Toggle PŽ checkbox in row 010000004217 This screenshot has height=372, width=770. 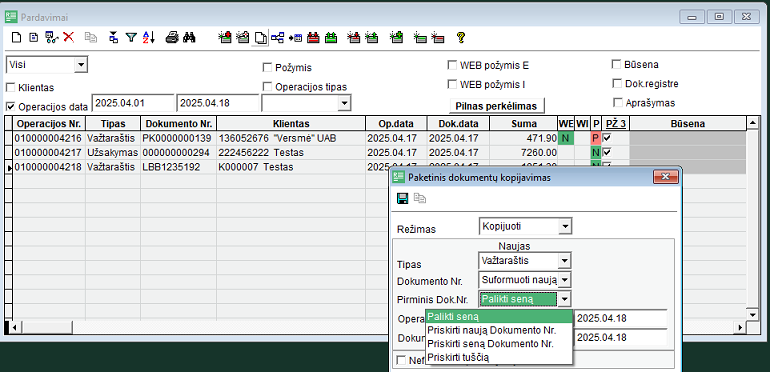pos(607,153)
